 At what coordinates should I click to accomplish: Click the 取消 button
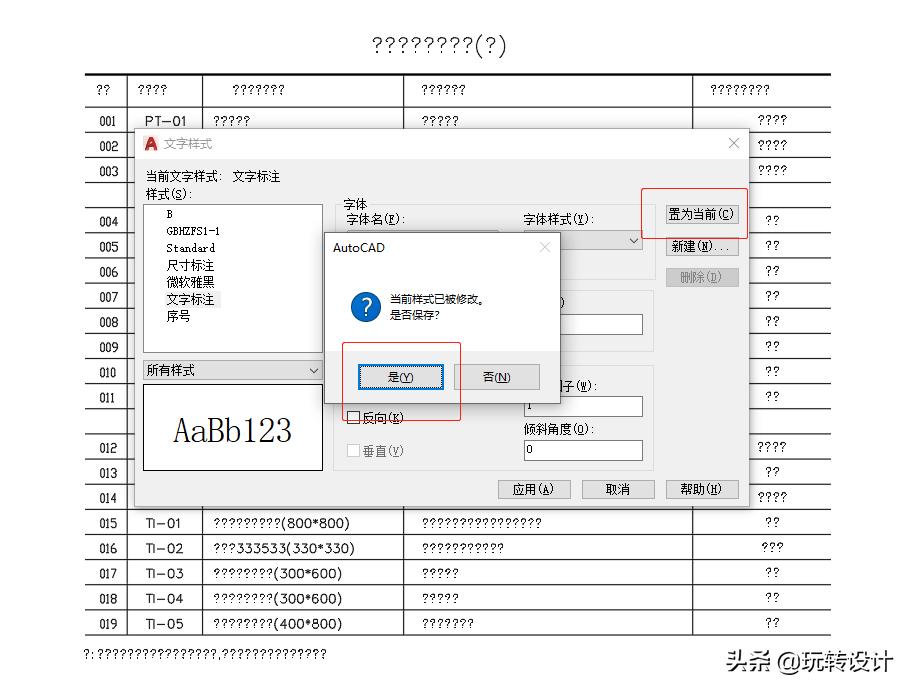pyautogui.click(x=618, y=489)
